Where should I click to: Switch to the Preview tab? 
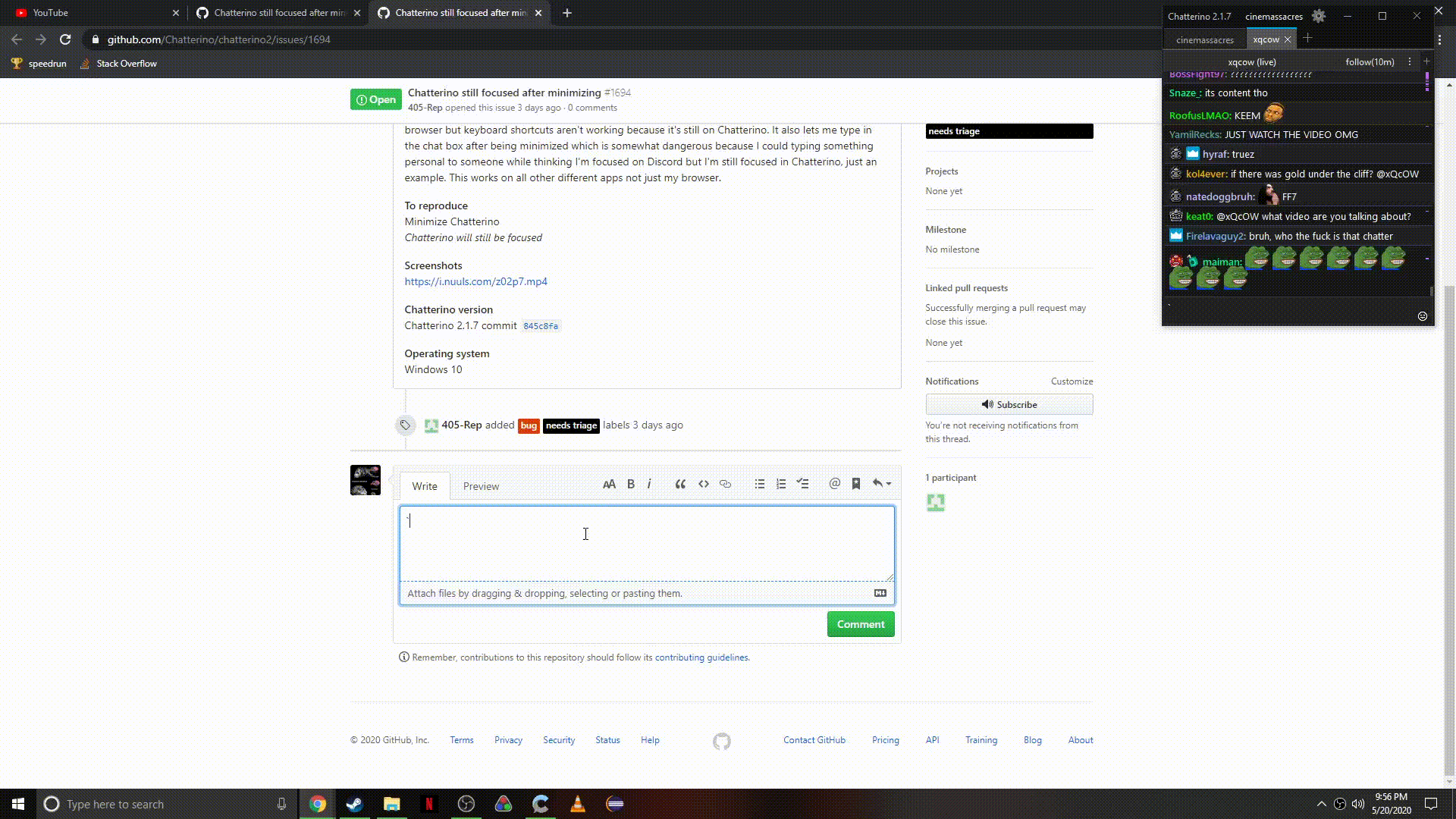(x=481, y=486)
